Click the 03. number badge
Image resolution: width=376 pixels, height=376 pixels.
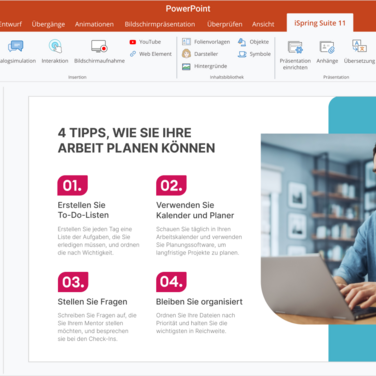pos(73,282)
